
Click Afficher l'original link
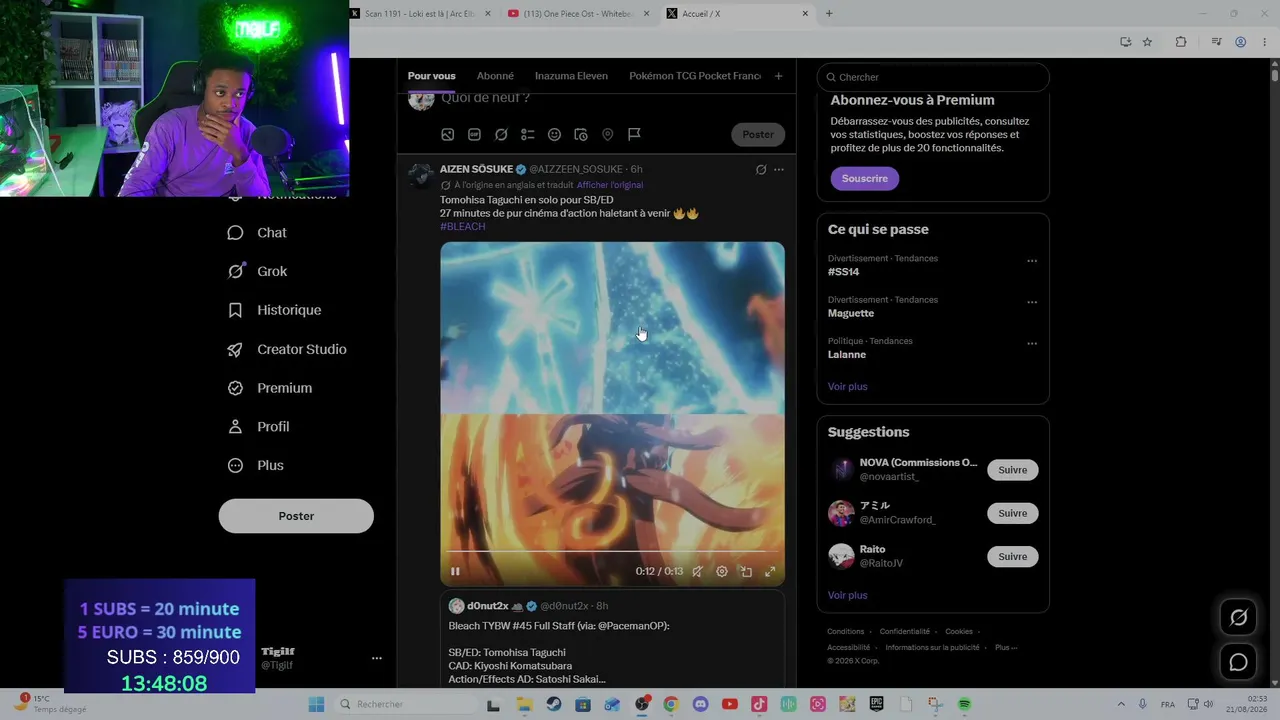pos(610,185)
